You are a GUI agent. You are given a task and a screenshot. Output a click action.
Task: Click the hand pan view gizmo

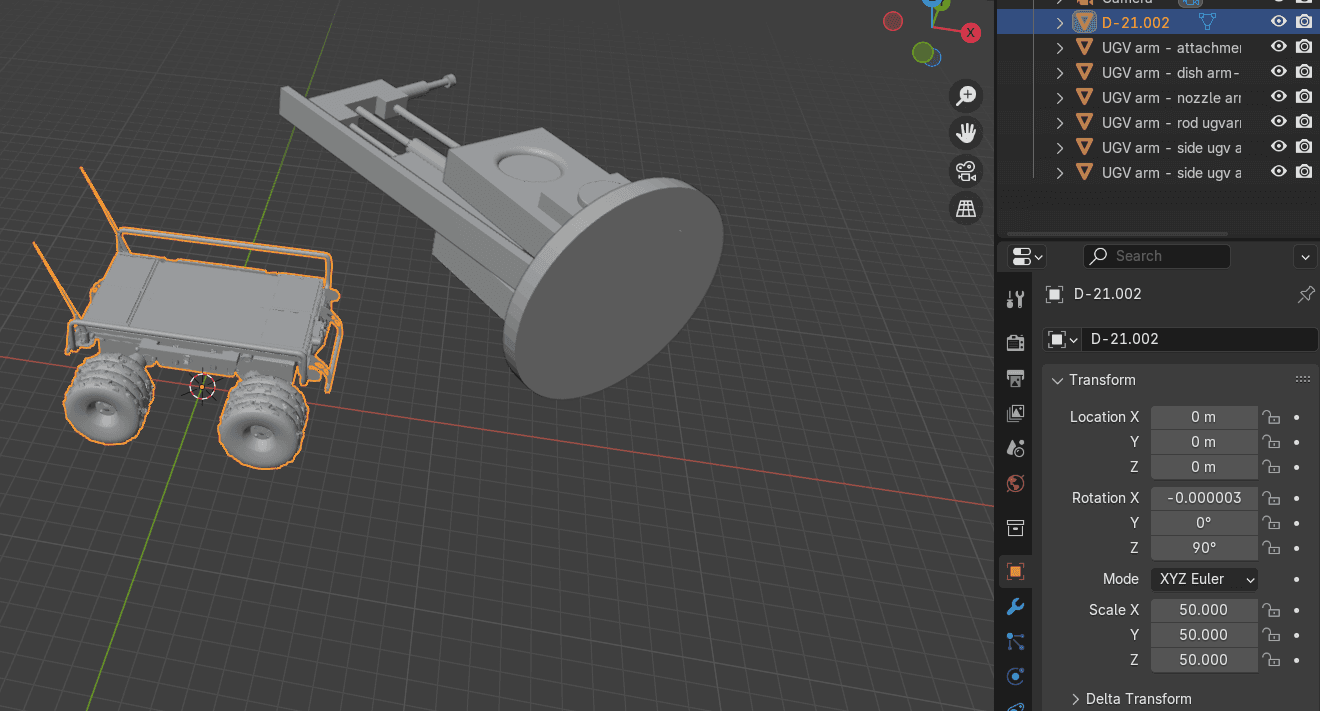tap(966, 133)
